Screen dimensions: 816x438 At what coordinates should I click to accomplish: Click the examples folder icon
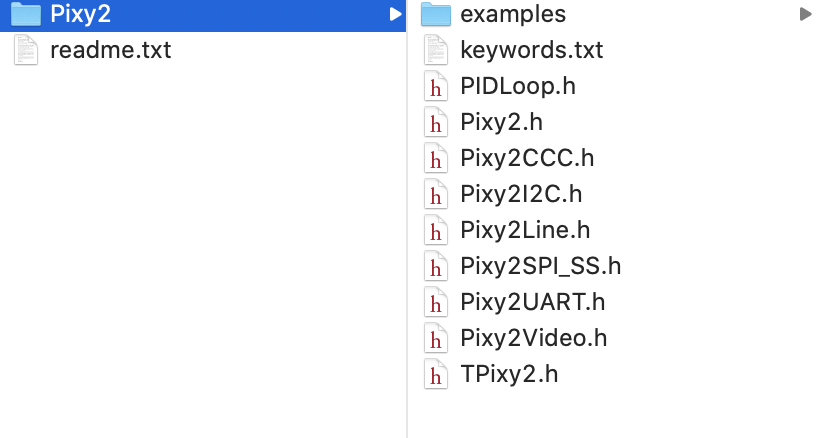(435, 14)
